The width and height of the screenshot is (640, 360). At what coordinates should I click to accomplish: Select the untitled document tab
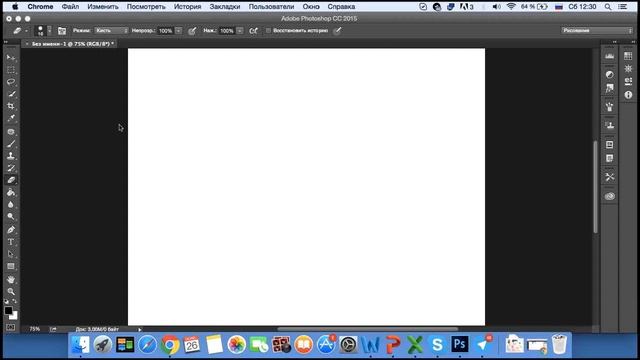[70, 44]
